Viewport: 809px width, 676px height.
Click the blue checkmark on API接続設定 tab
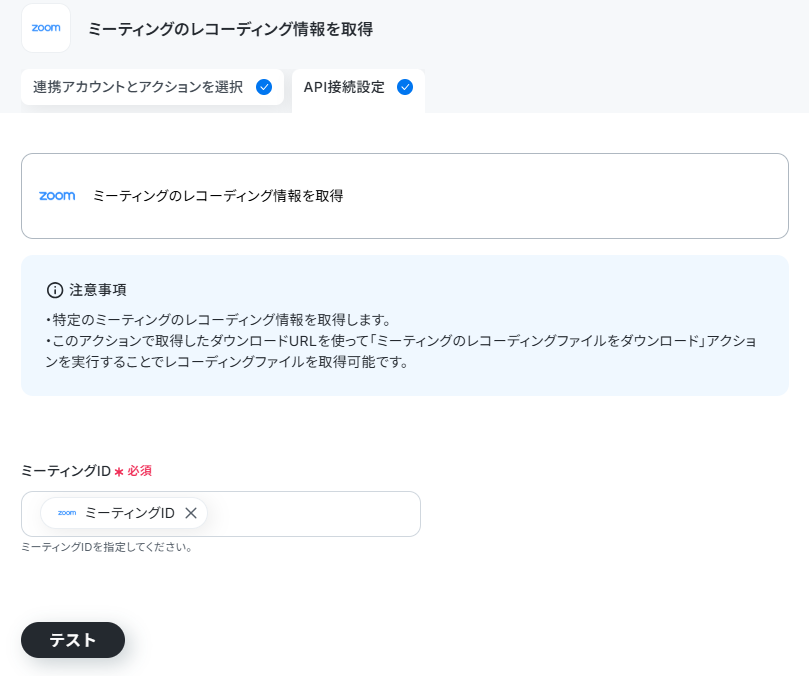[x=405, y=87]
